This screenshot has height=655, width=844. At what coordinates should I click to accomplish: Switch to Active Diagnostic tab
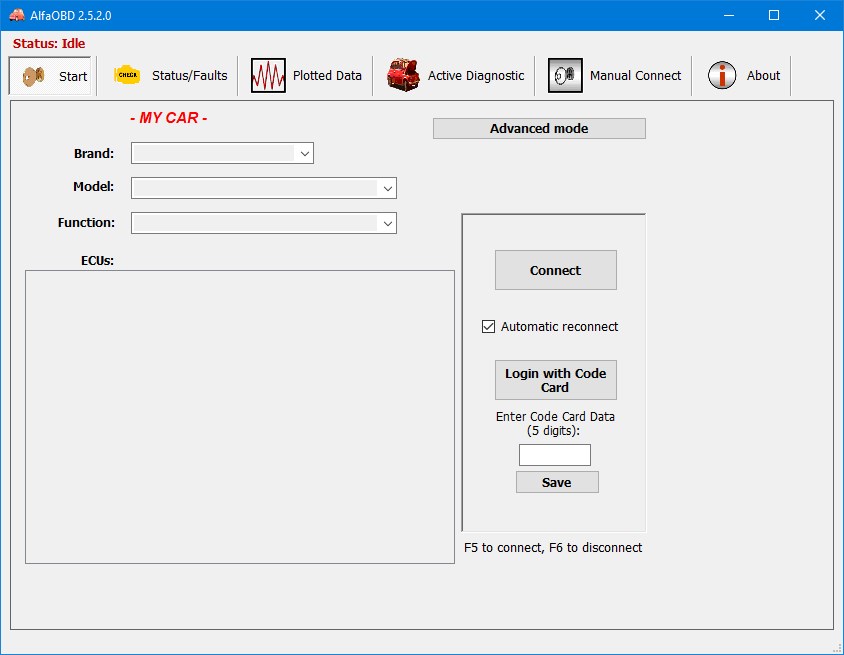(x=455, y=75)
